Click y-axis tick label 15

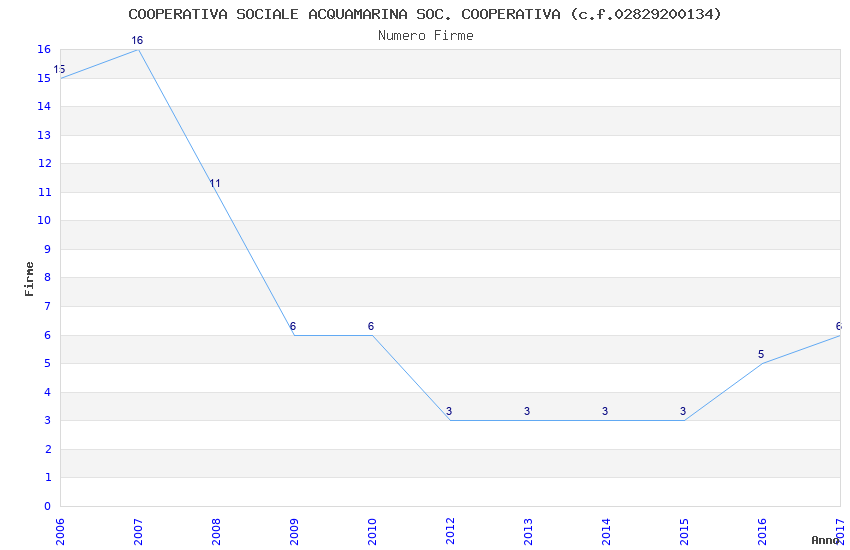[x=44, y=78]
